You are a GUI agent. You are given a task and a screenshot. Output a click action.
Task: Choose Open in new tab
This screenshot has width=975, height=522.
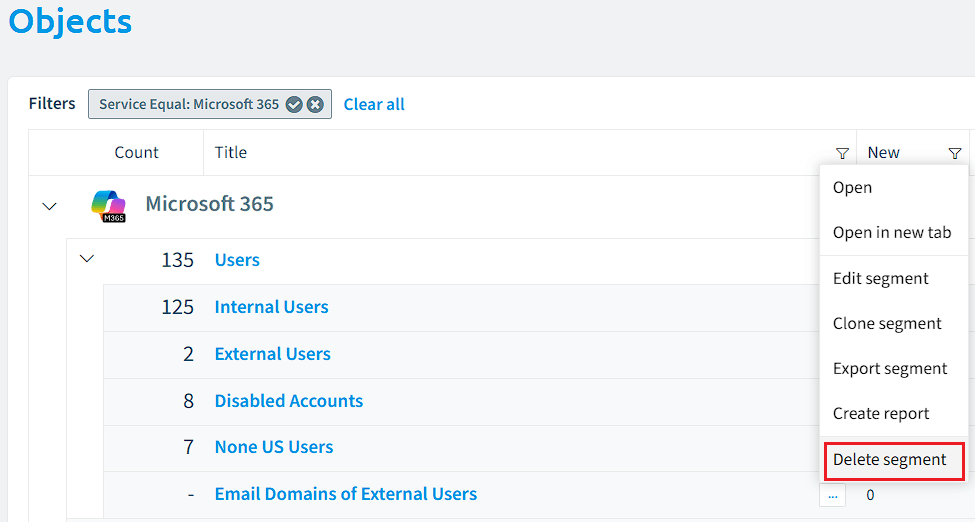[x=894, y=233]
